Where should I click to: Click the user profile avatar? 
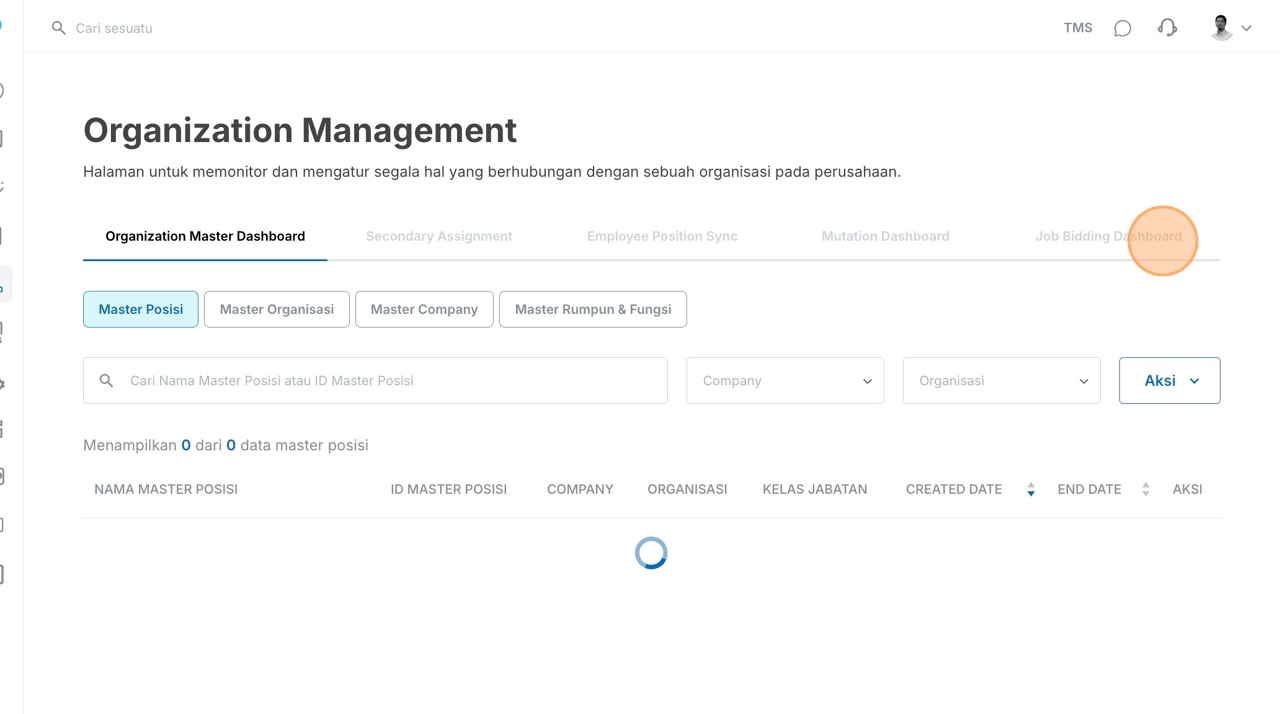coord(1221,28)
